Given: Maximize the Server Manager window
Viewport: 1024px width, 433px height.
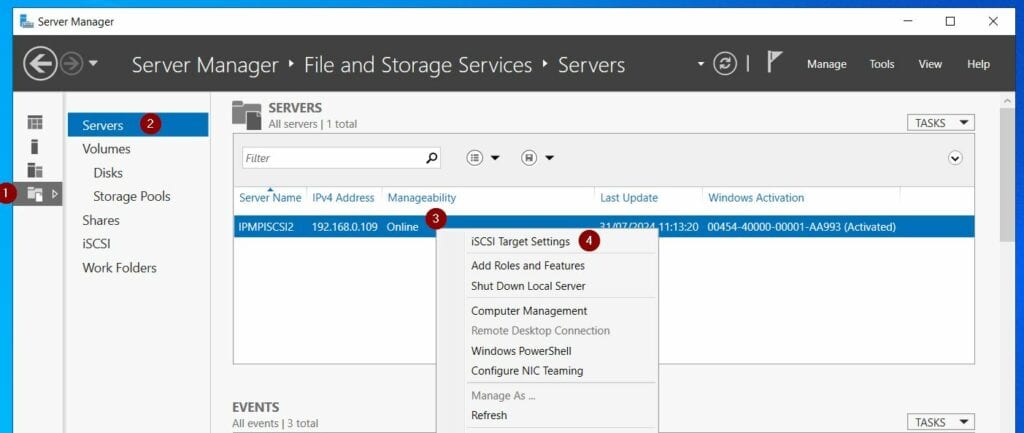Looking at the screenshot, I should coord(950,22).
